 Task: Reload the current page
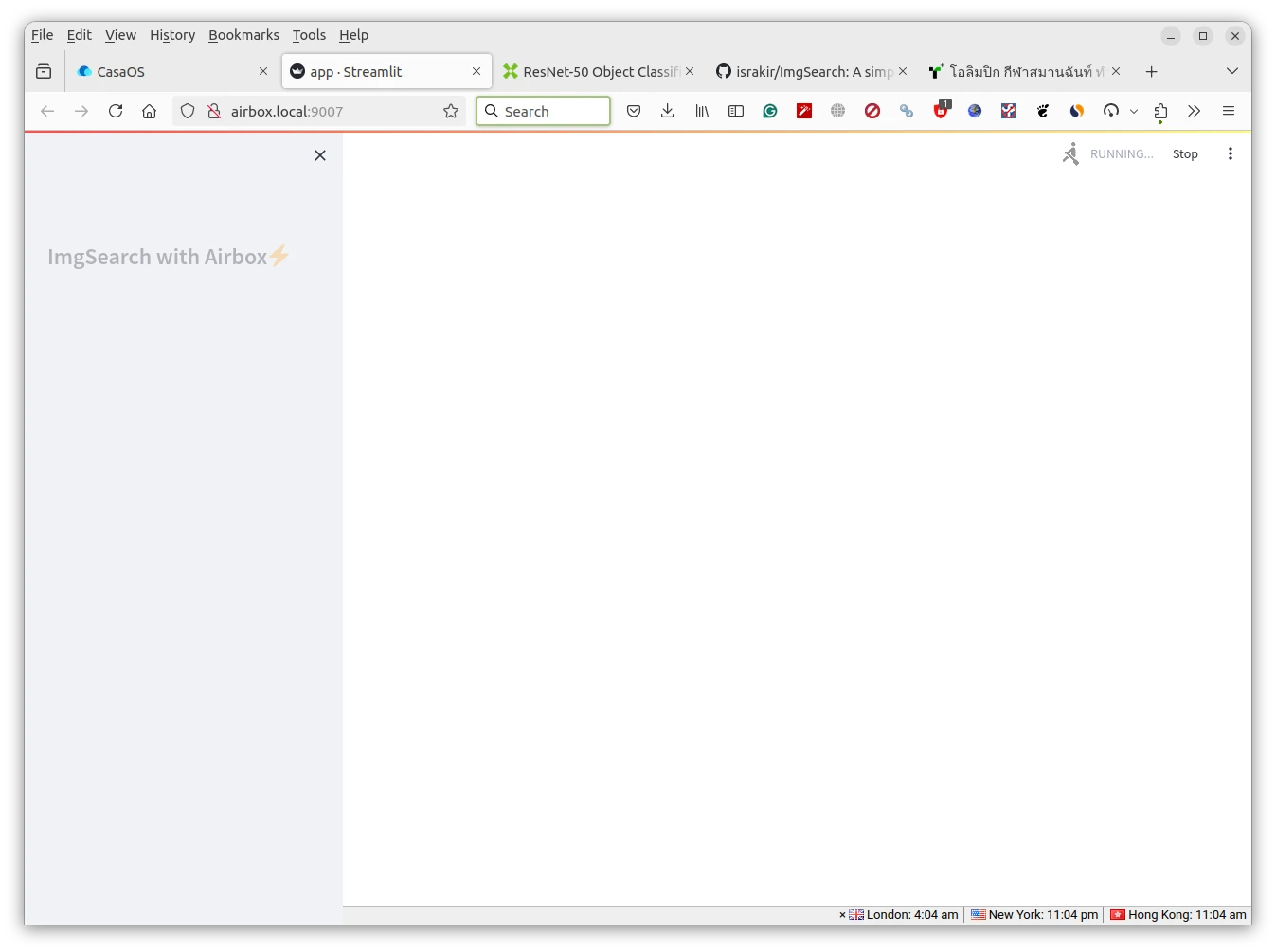click(116, 111)
